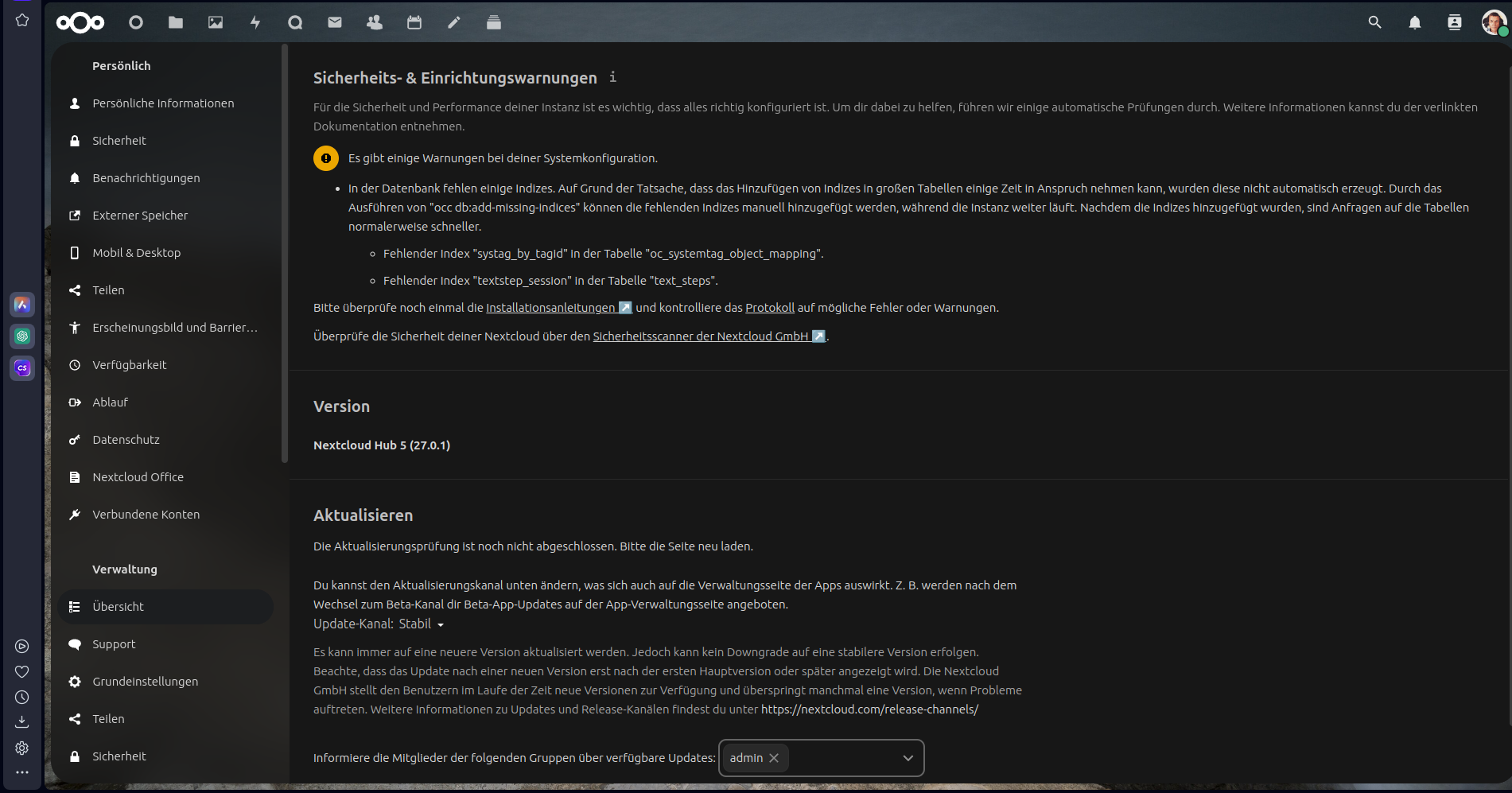Open the Photos icon in top bar
This screenshot has width=1512, height=793.
coord(216,23)
